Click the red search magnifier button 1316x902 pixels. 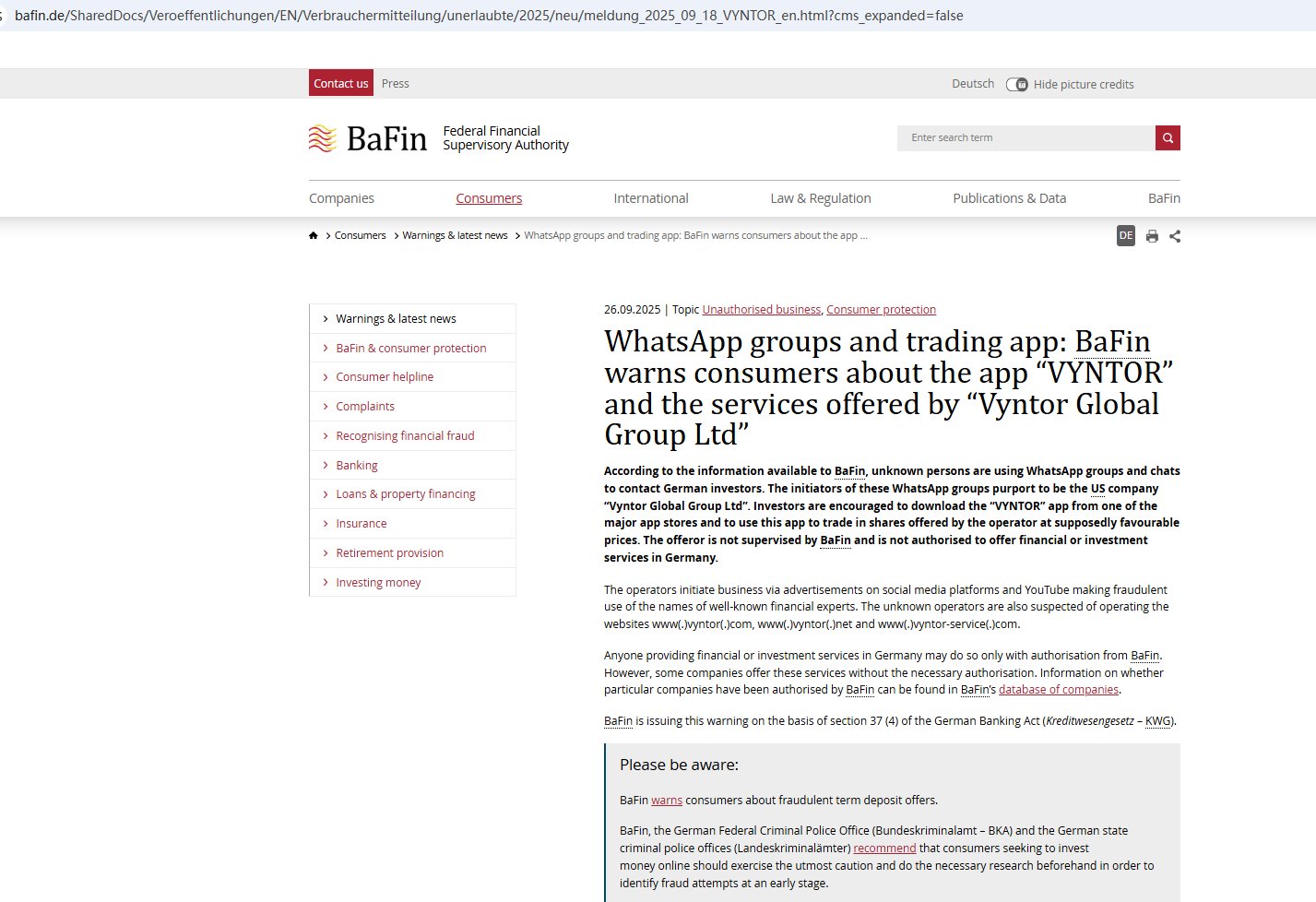point(1168,138)
